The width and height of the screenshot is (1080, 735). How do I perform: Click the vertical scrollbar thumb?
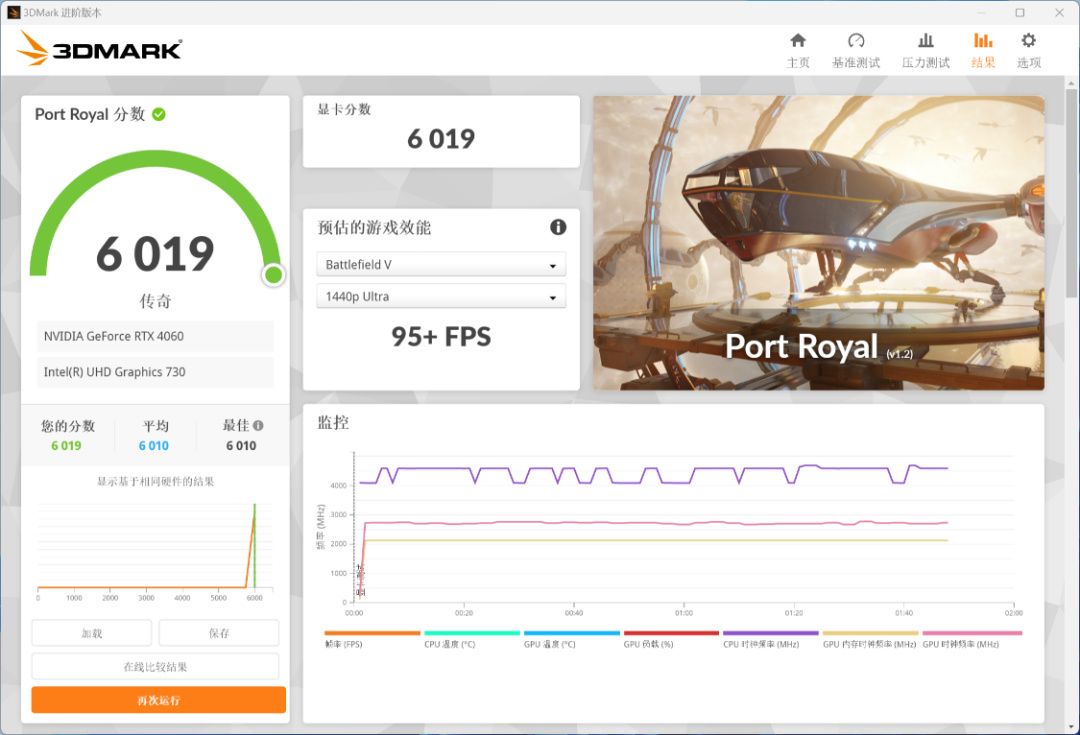[1070, 193]
